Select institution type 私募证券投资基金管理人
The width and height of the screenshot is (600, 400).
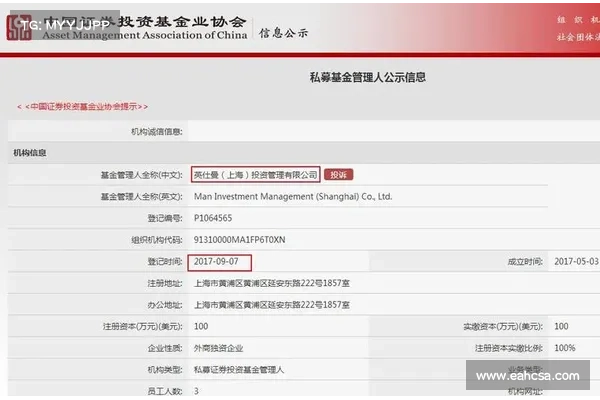tap(239, 370)
